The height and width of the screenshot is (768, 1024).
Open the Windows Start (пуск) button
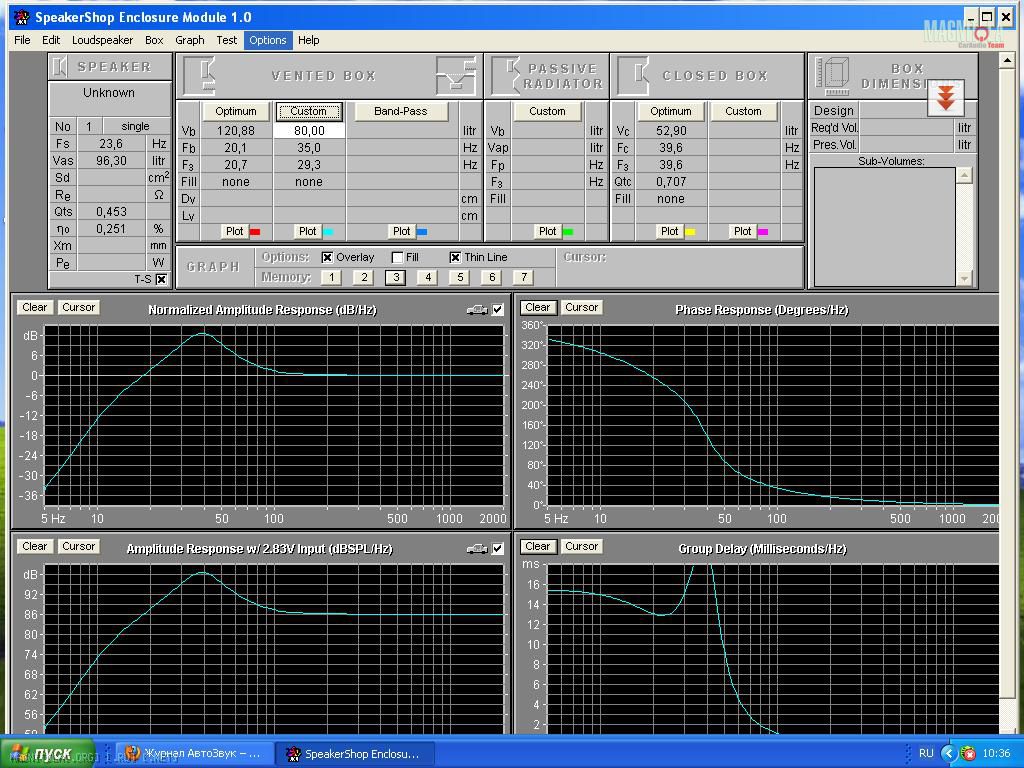pos(46,753)
